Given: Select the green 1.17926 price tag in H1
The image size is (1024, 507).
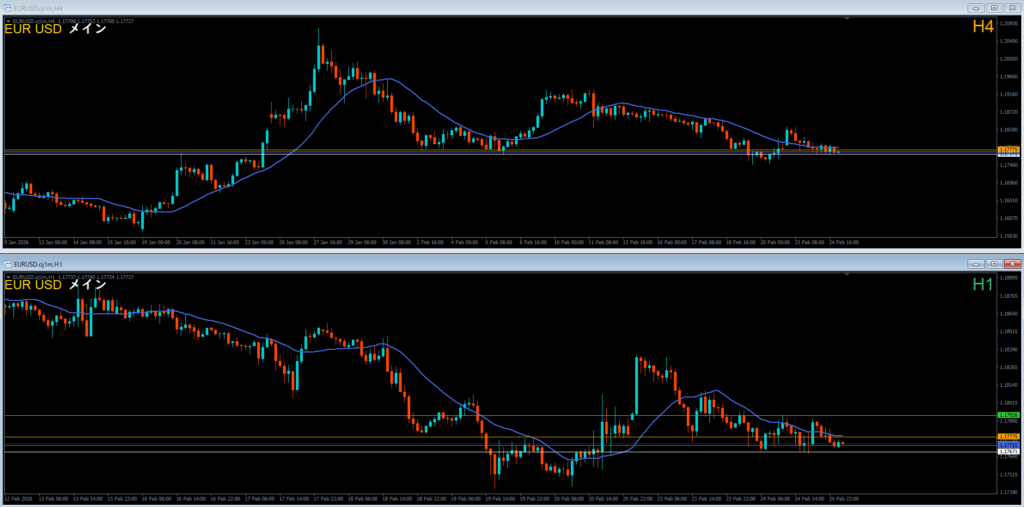Looking at the screenshot, I should pyautogui.click(x=1009, y=416).
